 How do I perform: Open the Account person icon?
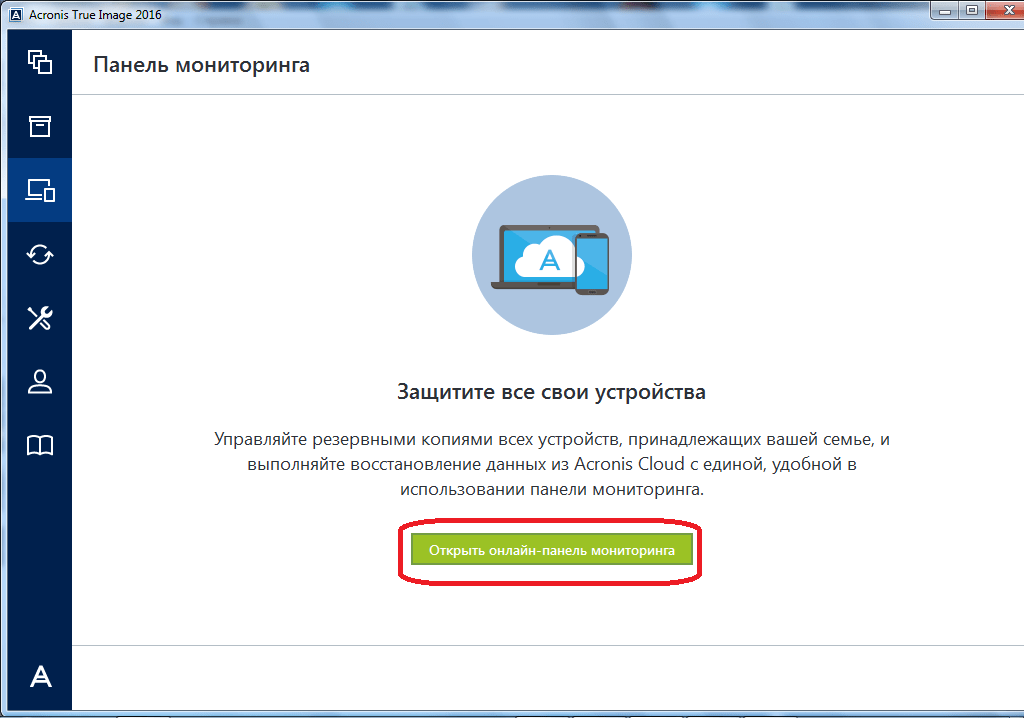coord(40,382)
